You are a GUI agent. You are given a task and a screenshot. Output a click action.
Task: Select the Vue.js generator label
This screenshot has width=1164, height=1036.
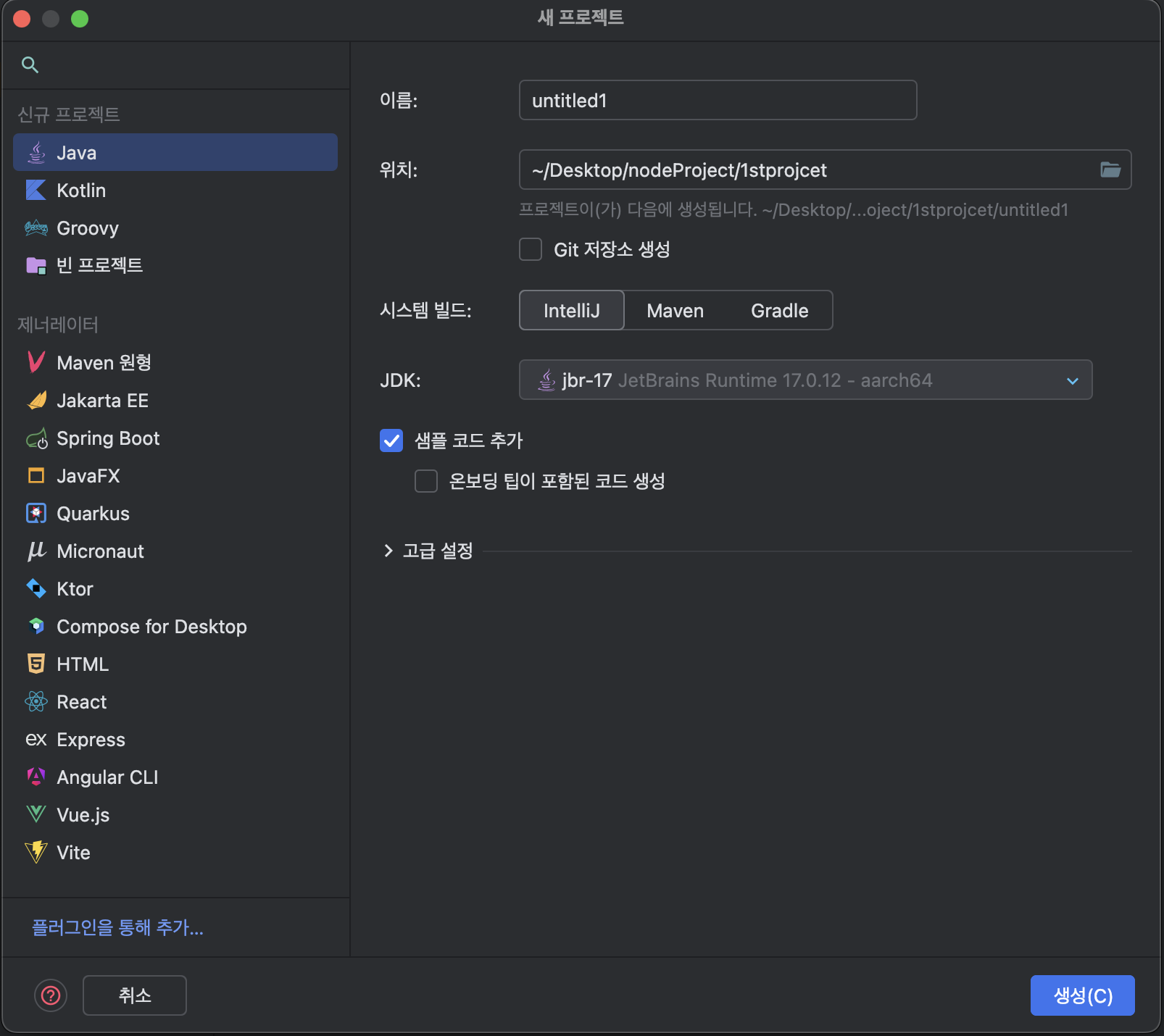pyautogui.click(x=83, y=815)
